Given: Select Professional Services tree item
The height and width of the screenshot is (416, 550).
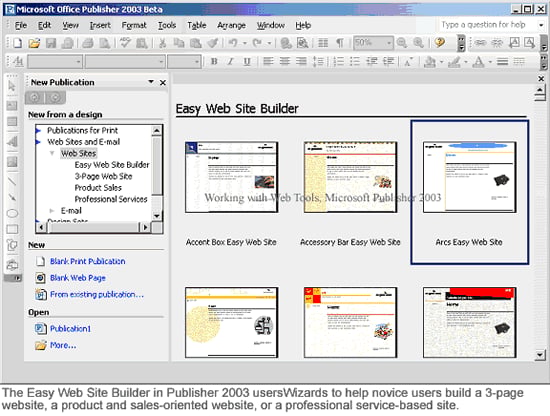Looking at the screenshot, I should coord(111,199).
